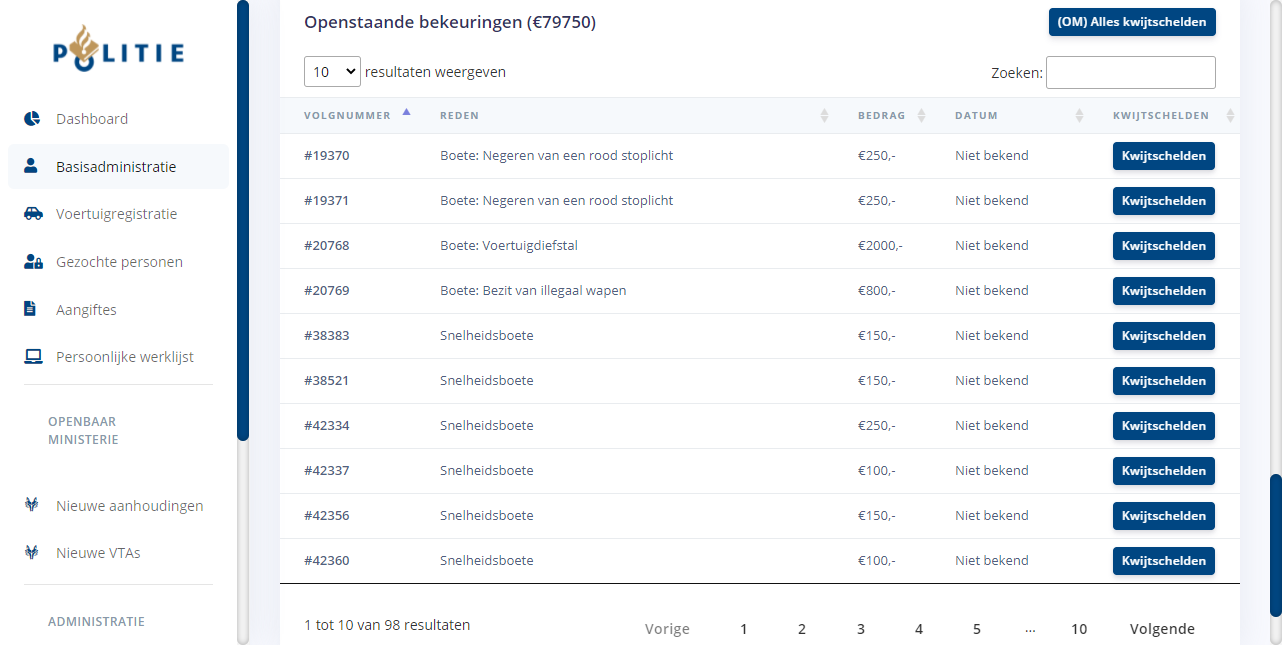The height and width of the screenshot is (645, 1282).
Task: Jump to page 10 of results
Action: click(1079, 629)
